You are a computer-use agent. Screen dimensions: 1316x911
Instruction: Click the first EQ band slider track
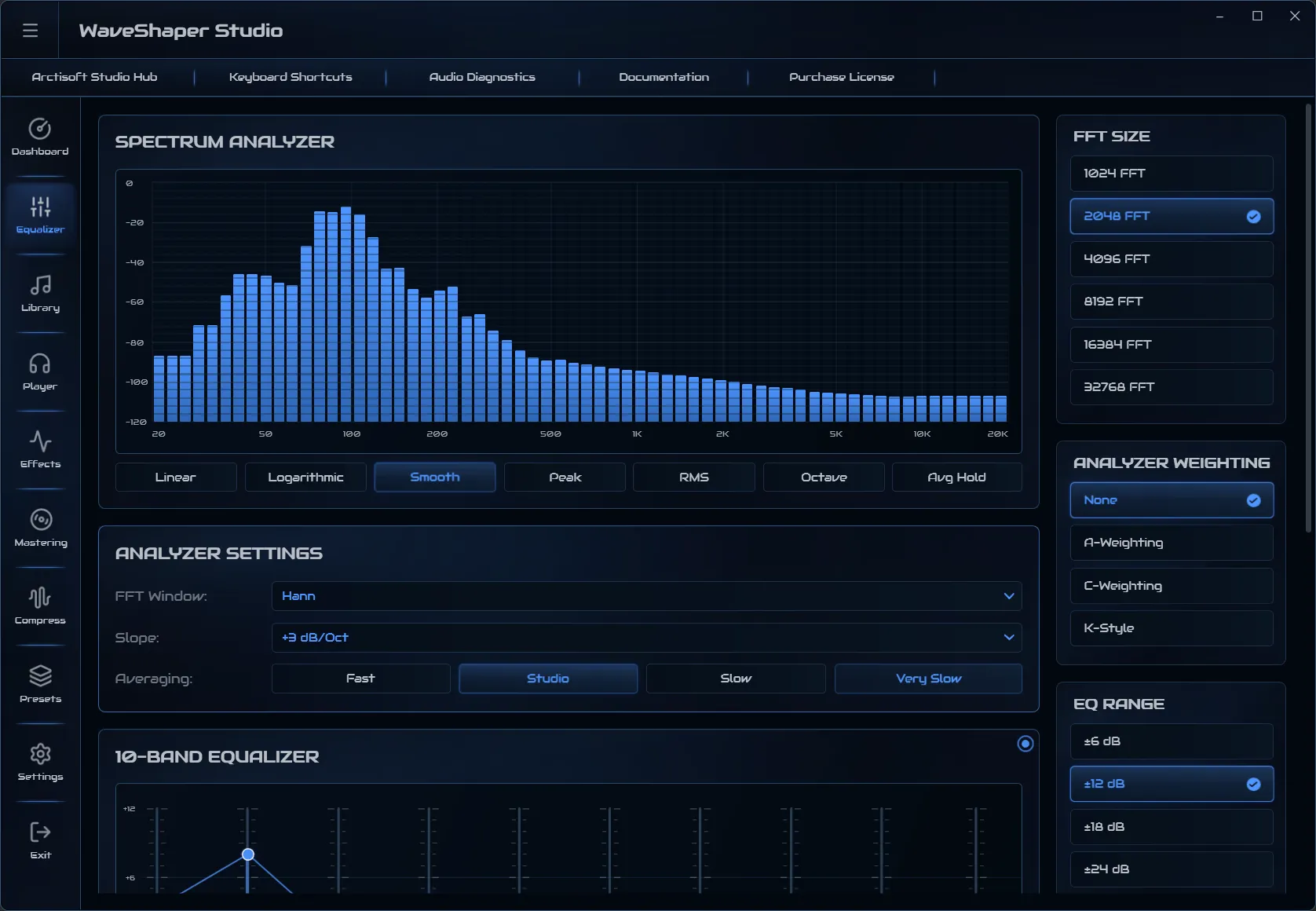(x=157, y=850)
